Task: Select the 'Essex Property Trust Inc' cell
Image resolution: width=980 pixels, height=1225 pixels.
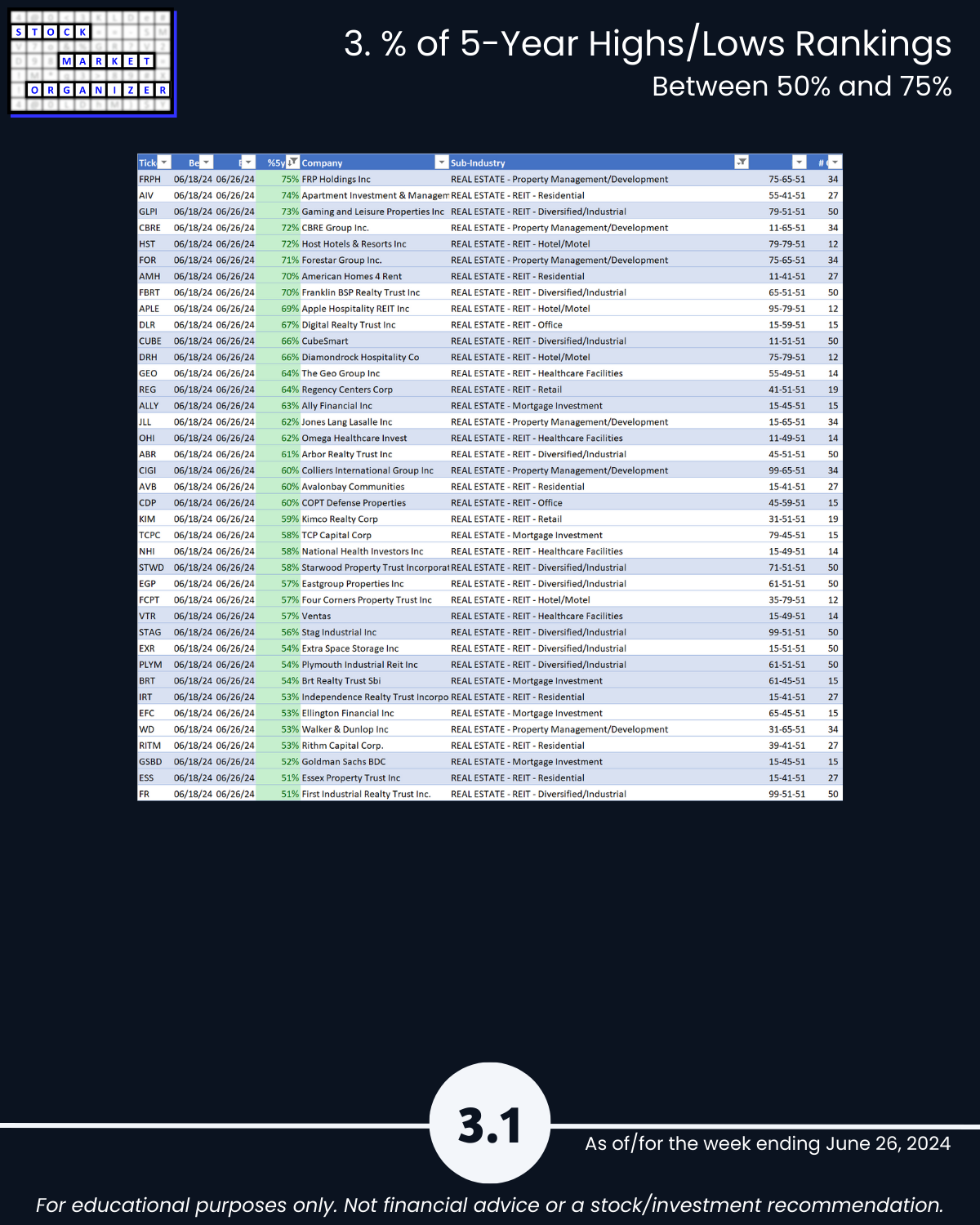Action: tap(375, 777)
